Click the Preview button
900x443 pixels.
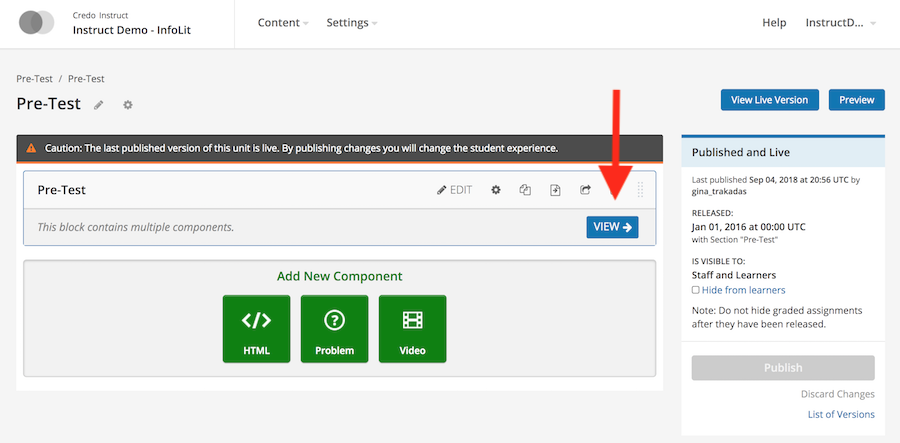click(x=857, y=100)
